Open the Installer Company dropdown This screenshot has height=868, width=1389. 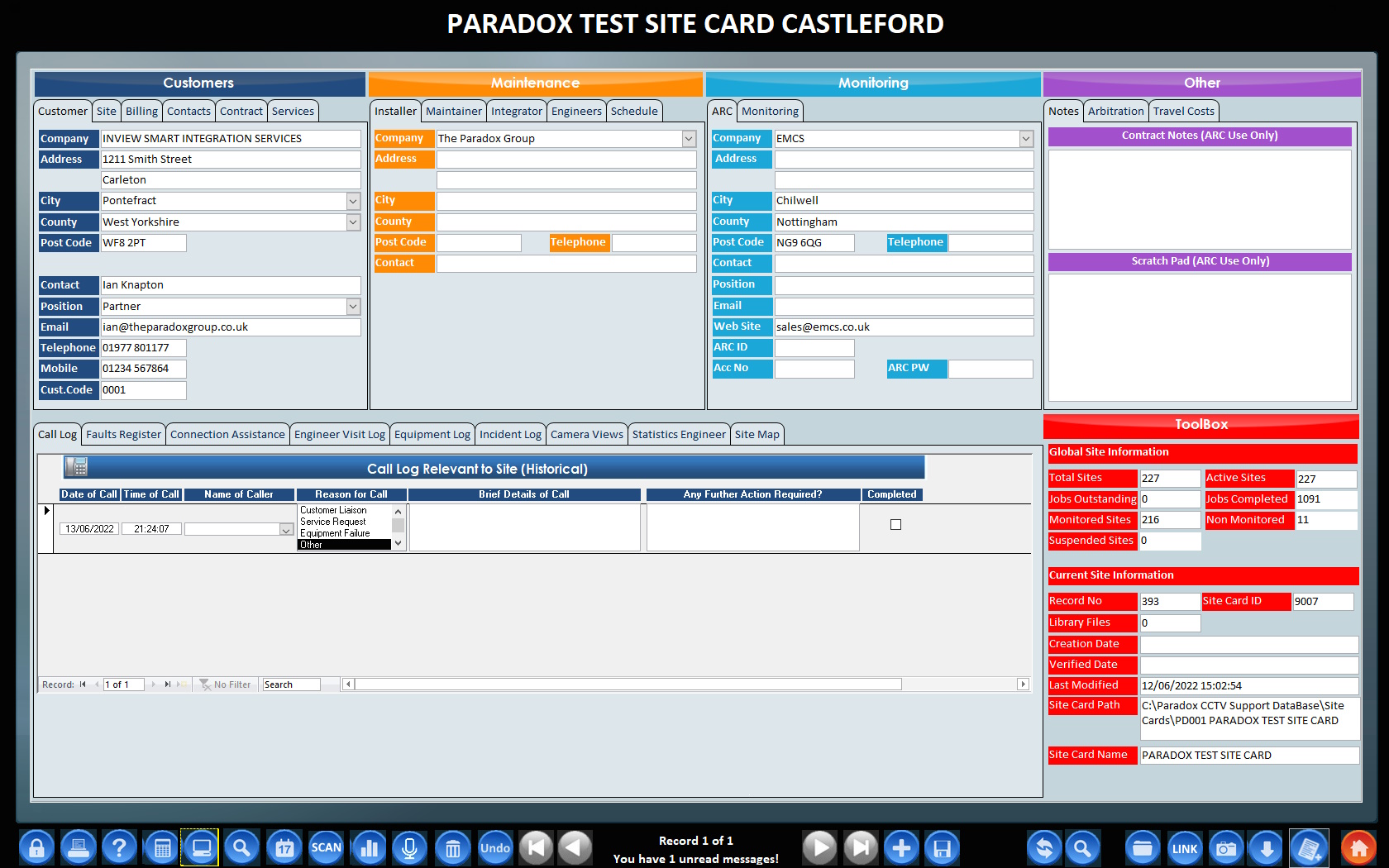click(689, 139)
